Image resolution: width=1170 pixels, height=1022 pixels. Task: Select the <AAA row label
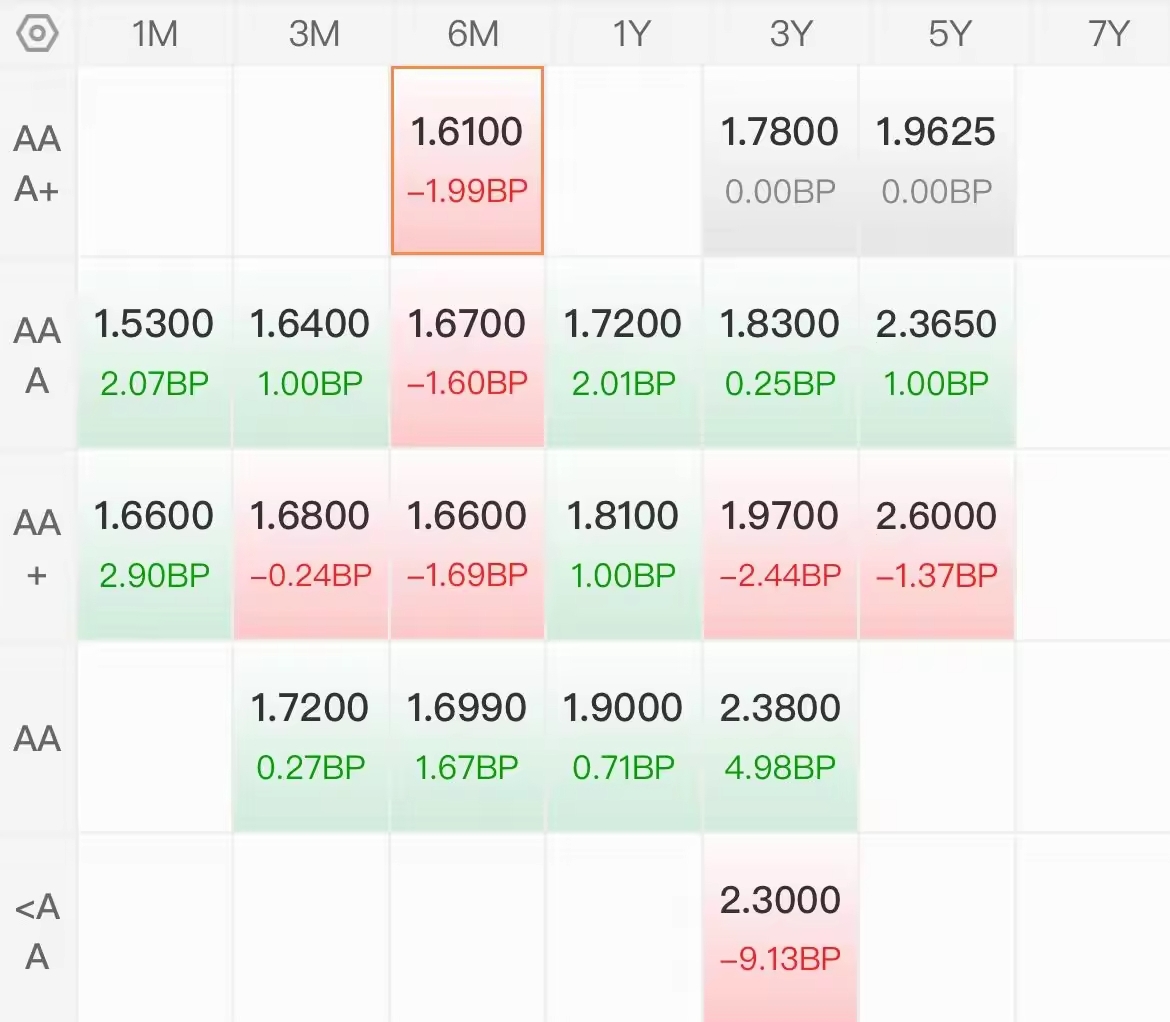[37, 931]
